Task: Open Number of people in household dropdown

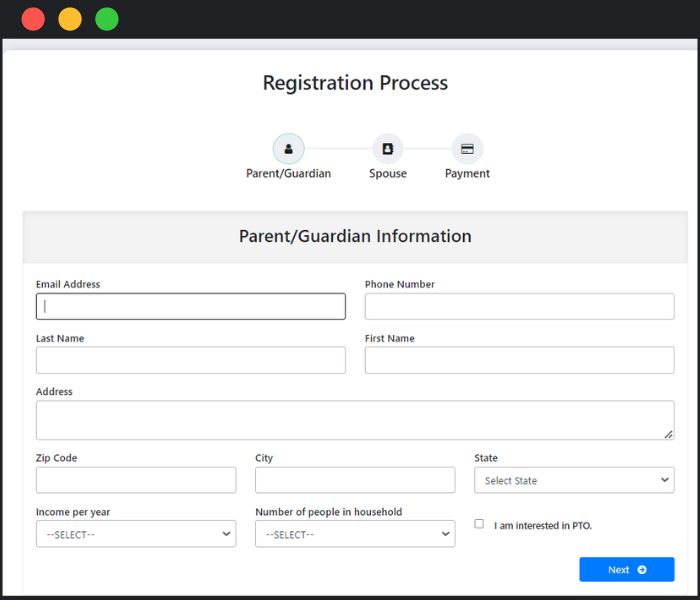Action: 355,535
